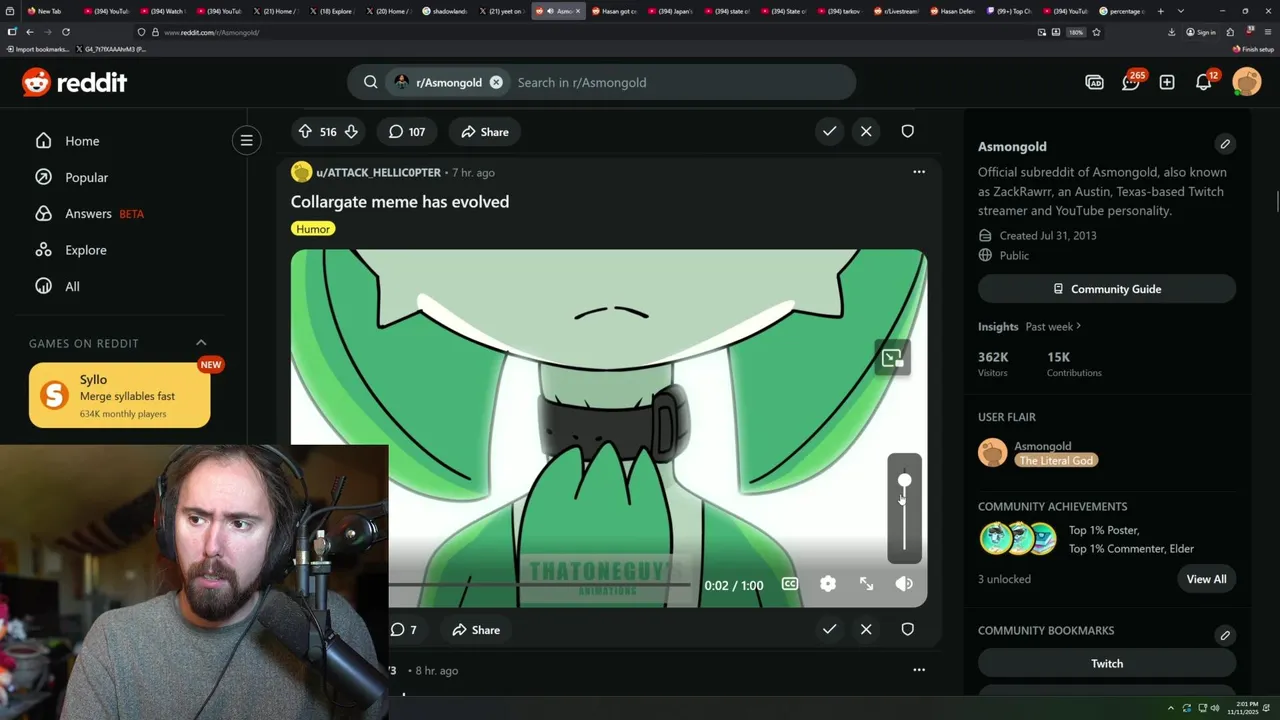This screenshot has height=720, width=1280.
Task: Share the top post
Action: [x=485, y=131]
